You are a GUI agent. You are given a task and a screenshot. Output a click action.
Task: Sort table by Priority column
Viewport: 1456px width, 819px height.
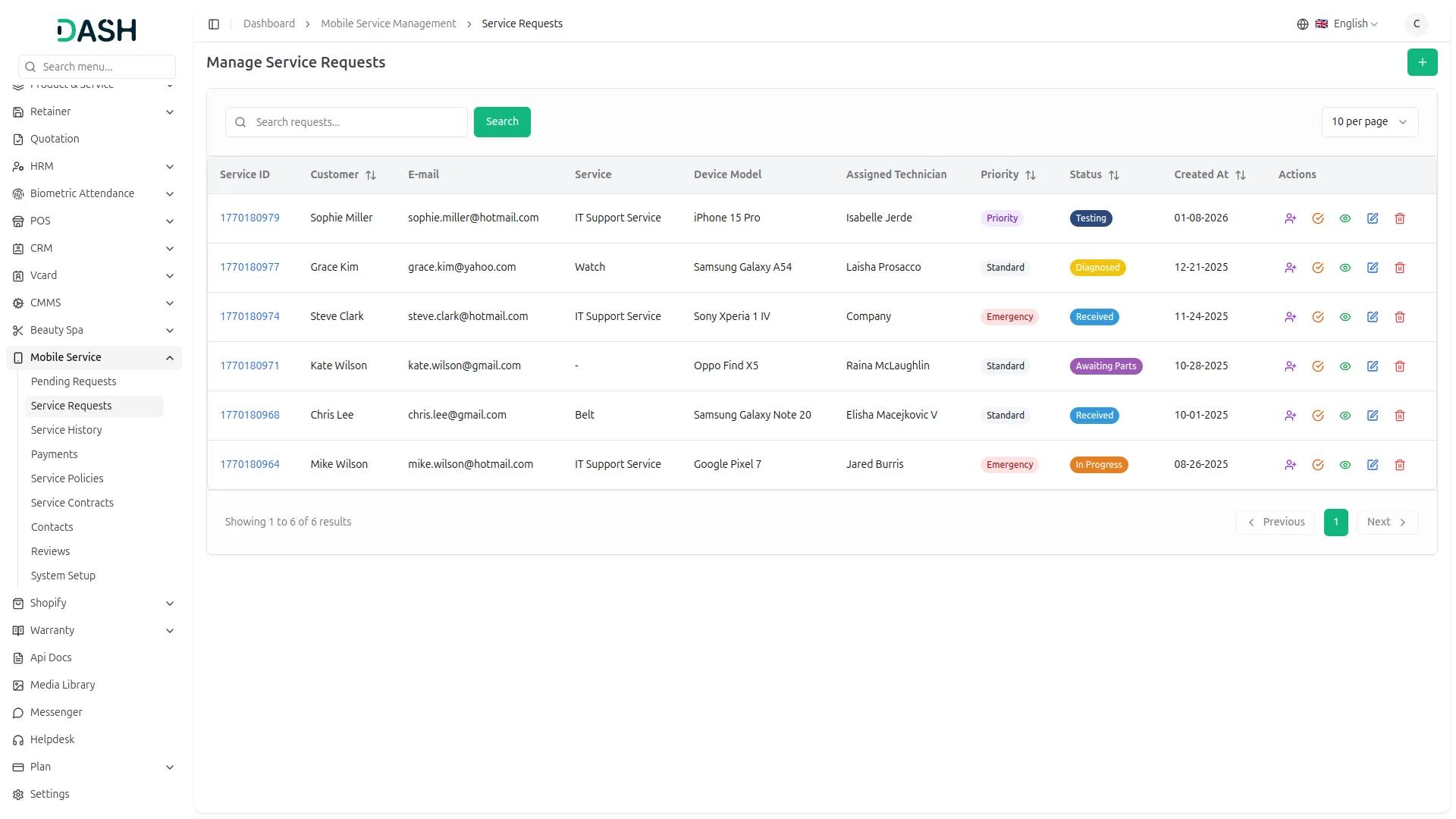pos(1008,175)
